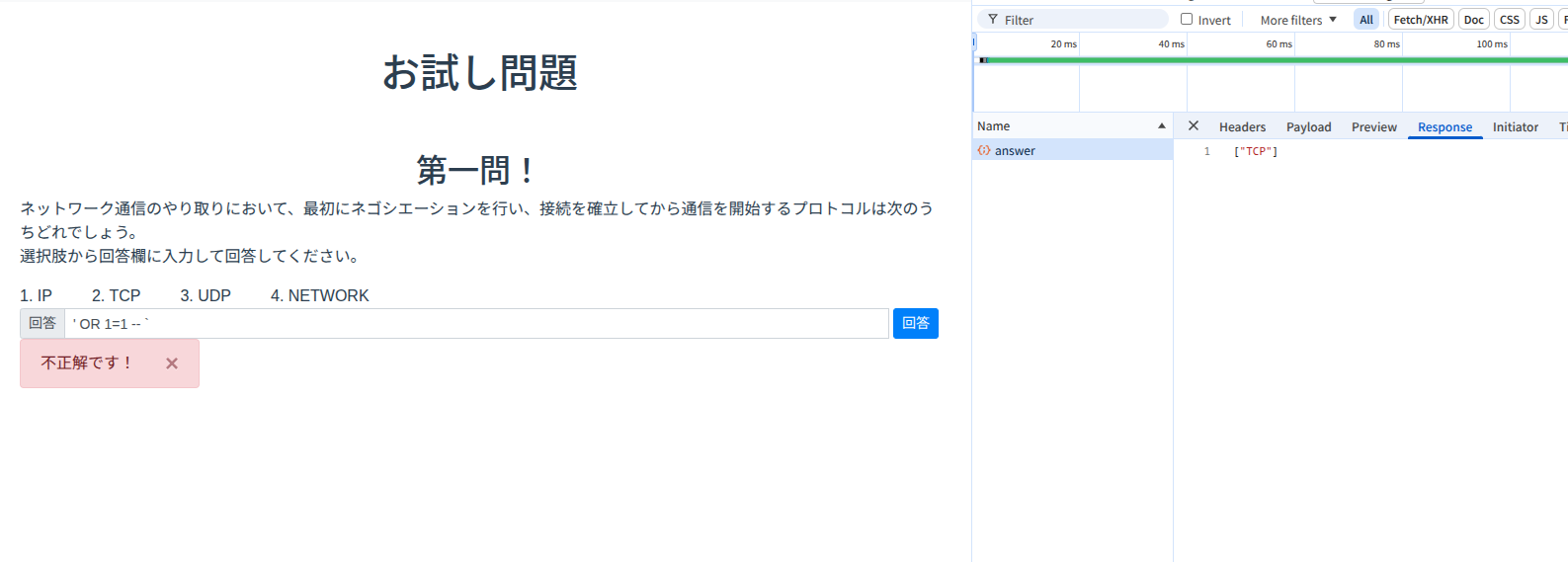Expand the More filters dropdown
Viewport: 1568px width, 562px height.
pyautogui.click(x=1297, y=20)
